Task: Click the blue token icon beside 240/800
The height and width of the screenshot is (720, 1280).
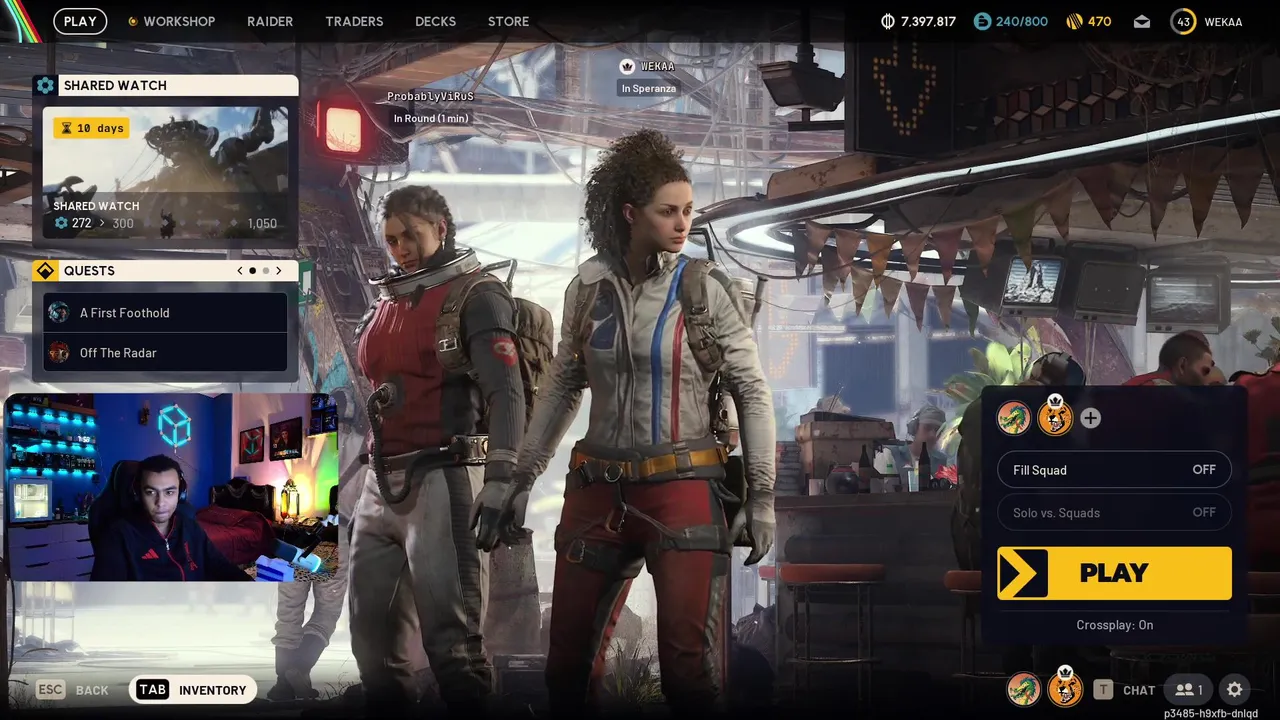Action: pyautogui.click(x=982, y=21)
